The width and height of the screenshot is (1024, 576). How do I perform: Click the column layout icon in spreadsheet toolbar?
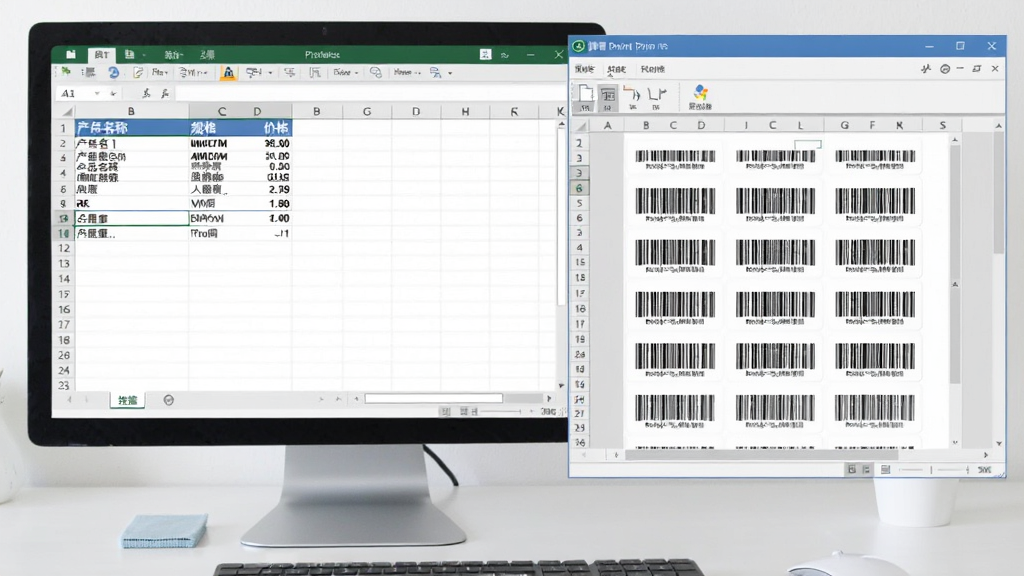click(315, 72)
